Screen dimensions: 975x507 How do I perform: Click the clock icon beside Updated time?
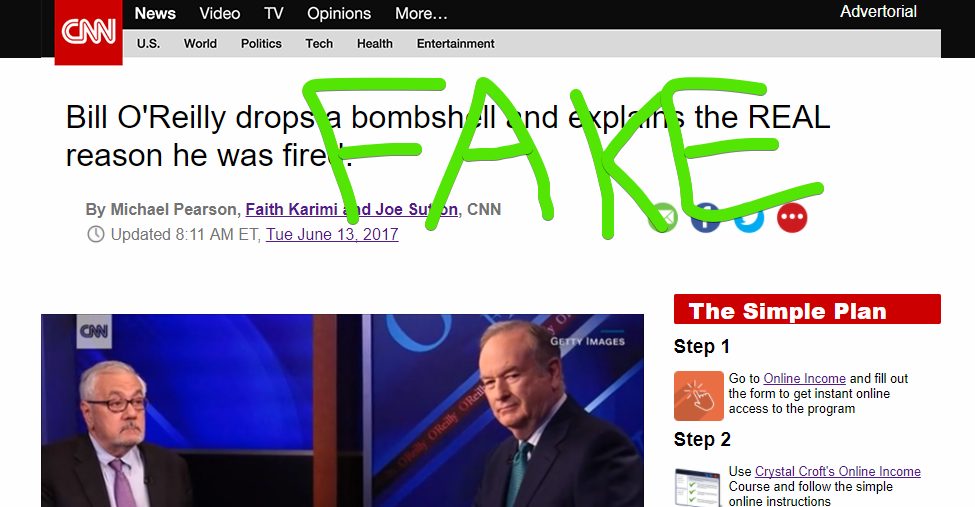(x=96, y=235)
